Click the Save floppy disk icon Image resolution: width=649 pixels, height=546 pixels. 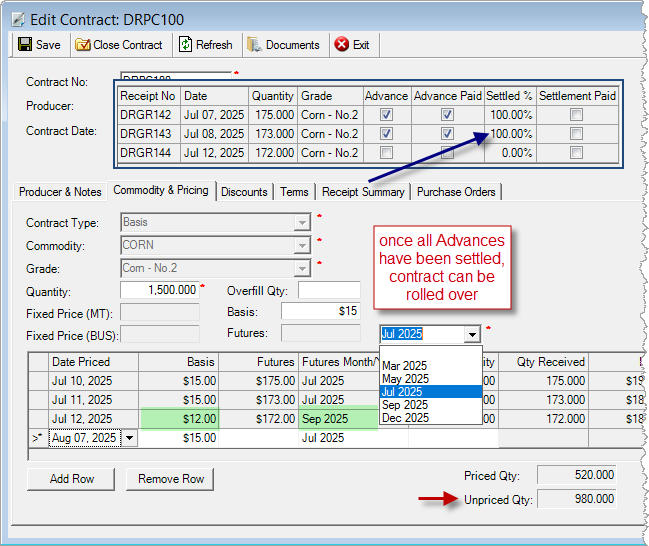tap(25, 44)
